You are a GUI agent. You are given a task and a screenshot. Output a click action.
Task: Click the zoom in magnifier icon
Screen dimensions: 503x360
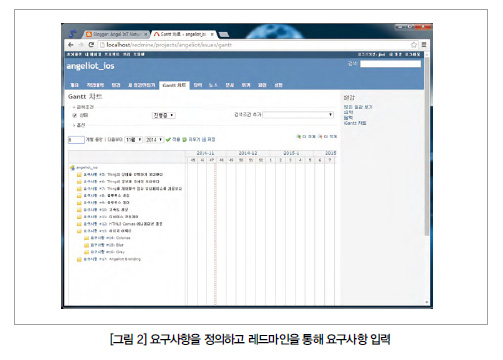pos(299,136)
